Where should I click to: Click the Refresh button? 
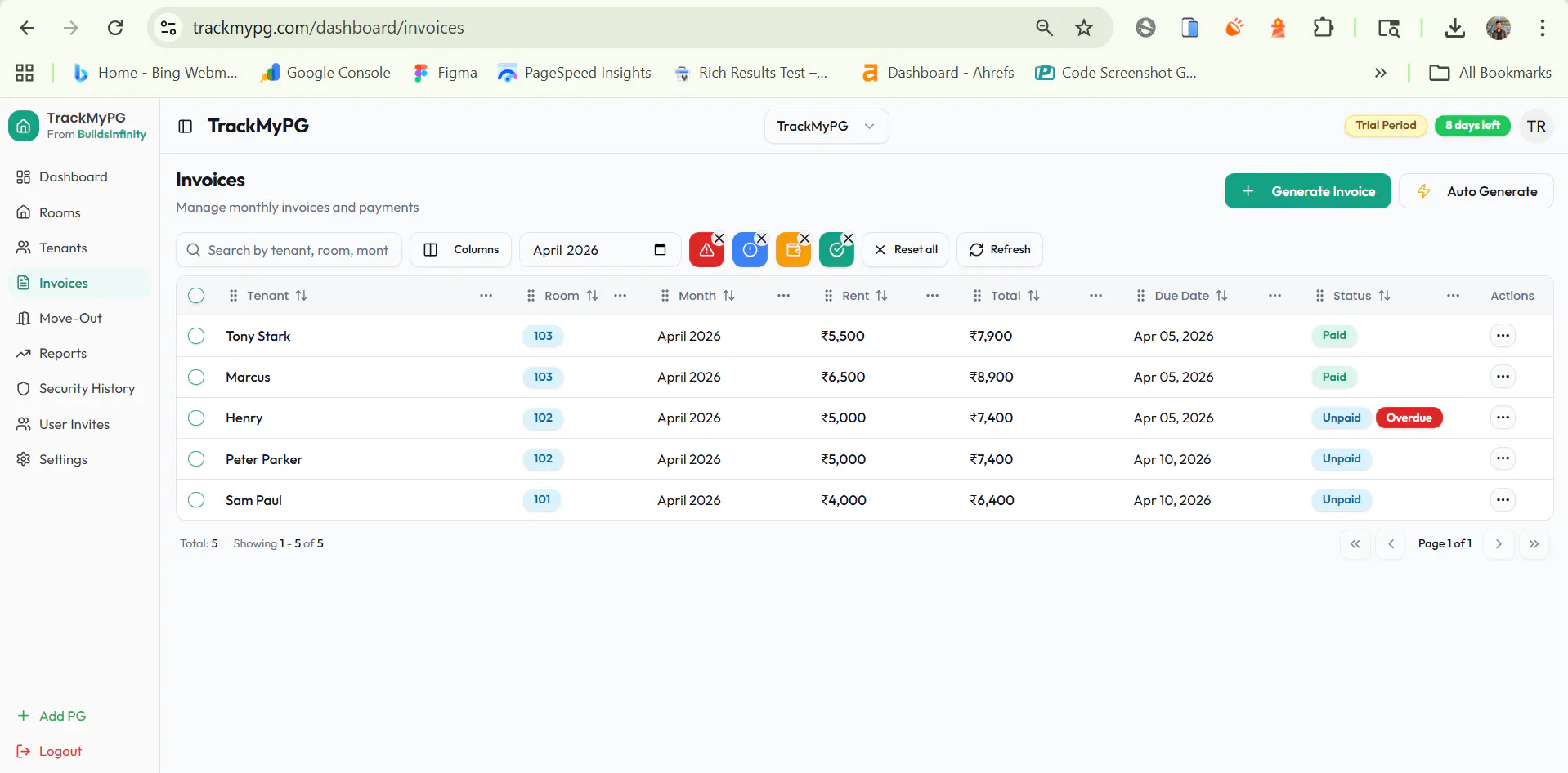(x=999, y=250)
